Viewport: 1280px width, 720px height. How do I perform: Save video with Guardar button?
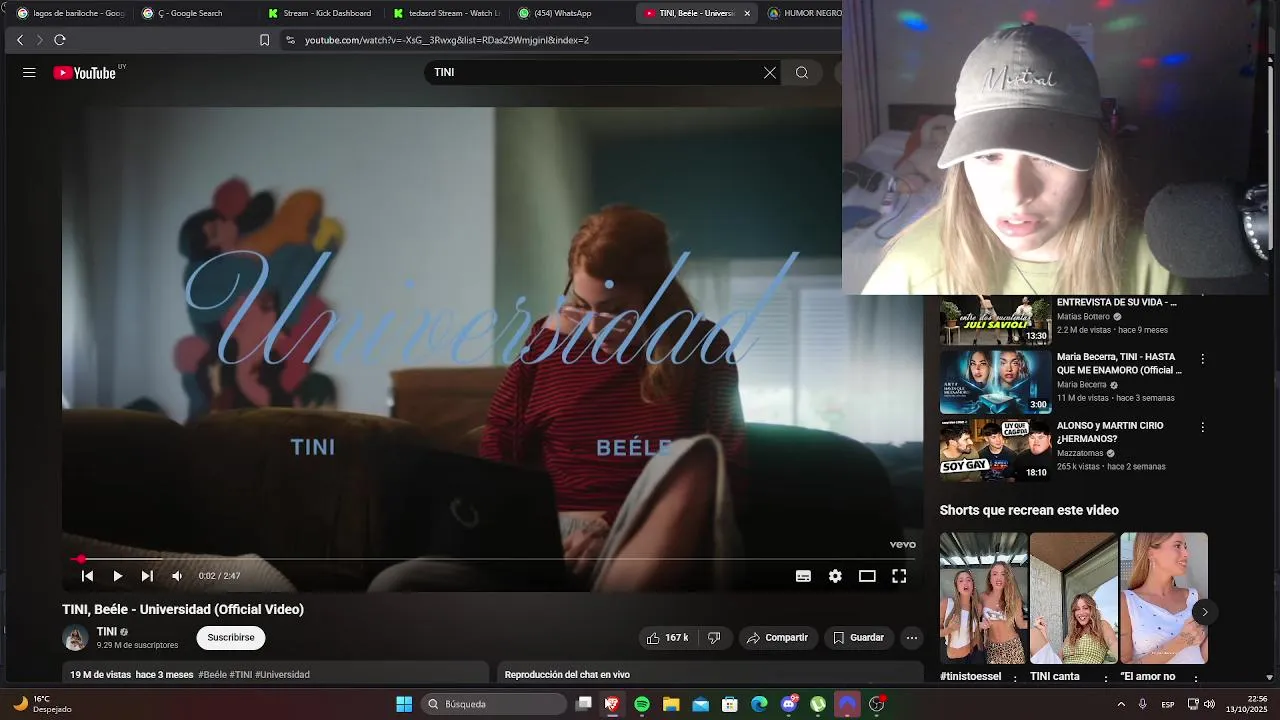(859, 638)
